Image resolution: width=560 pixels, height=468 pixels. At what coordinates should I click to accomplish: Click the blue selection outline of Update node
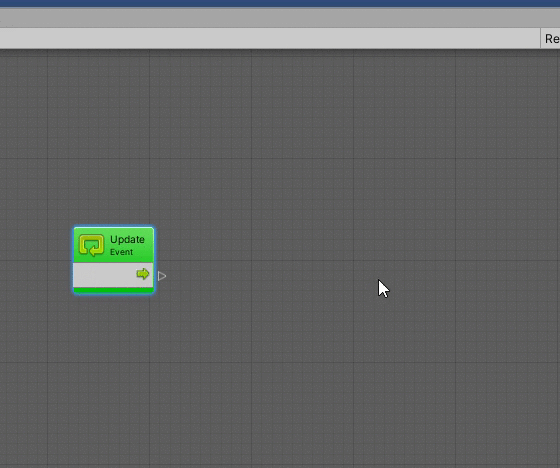point(74,260)
